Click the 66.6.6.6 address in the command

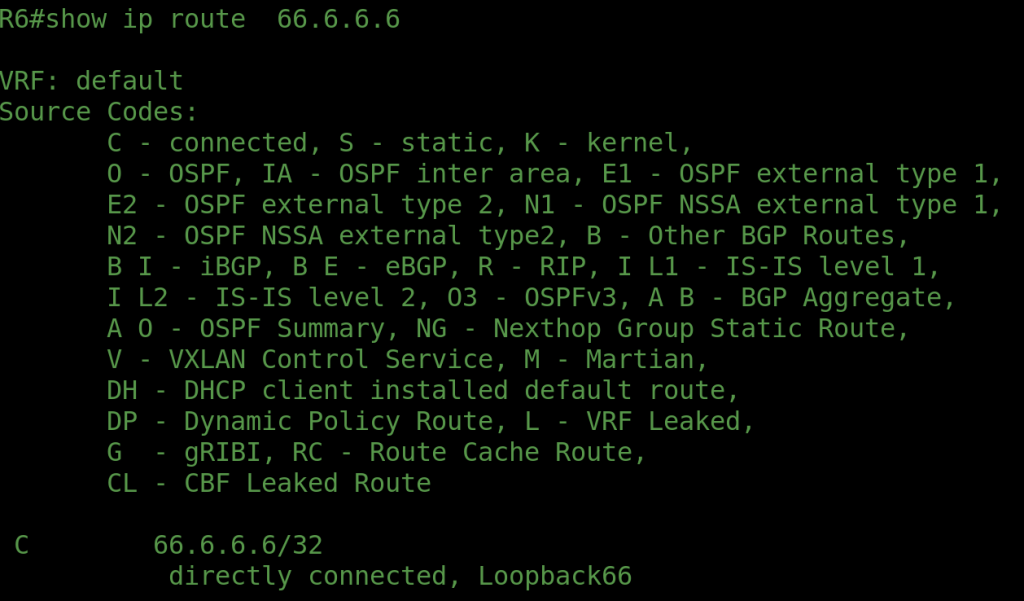[338, 19]
